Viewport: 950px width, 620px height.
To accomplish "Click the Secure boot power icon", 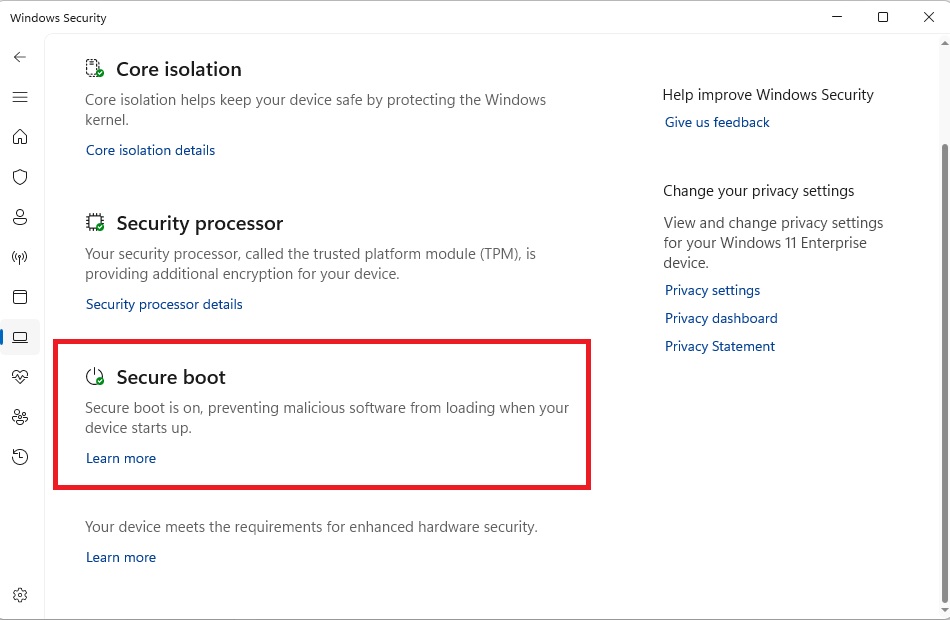I will 95,376.
